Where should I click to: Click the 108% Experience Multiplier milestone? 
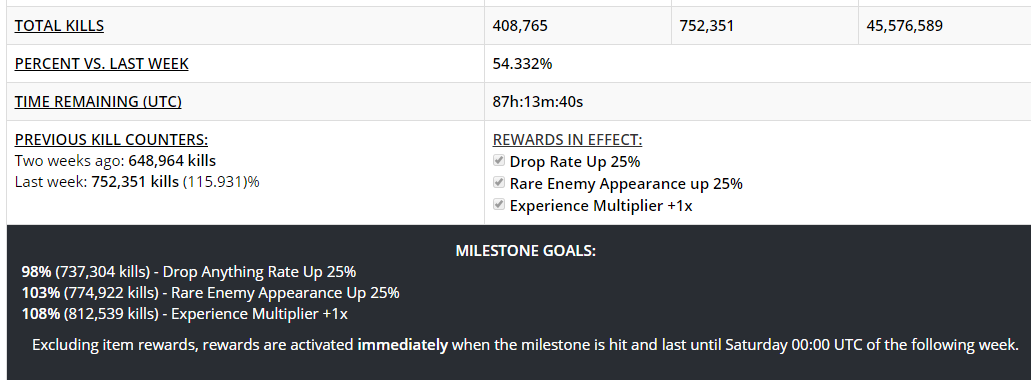(x=185, y=314)
